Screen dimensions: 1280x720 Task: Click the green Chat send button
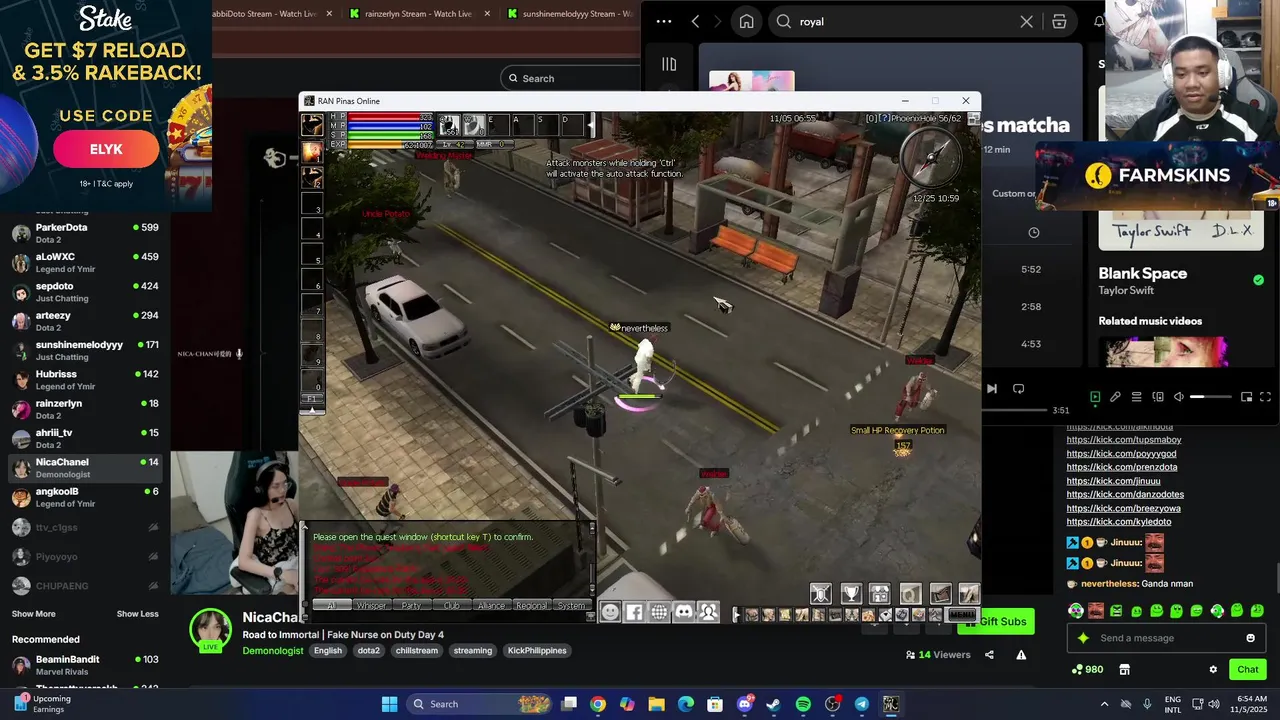coord(1248,669)
